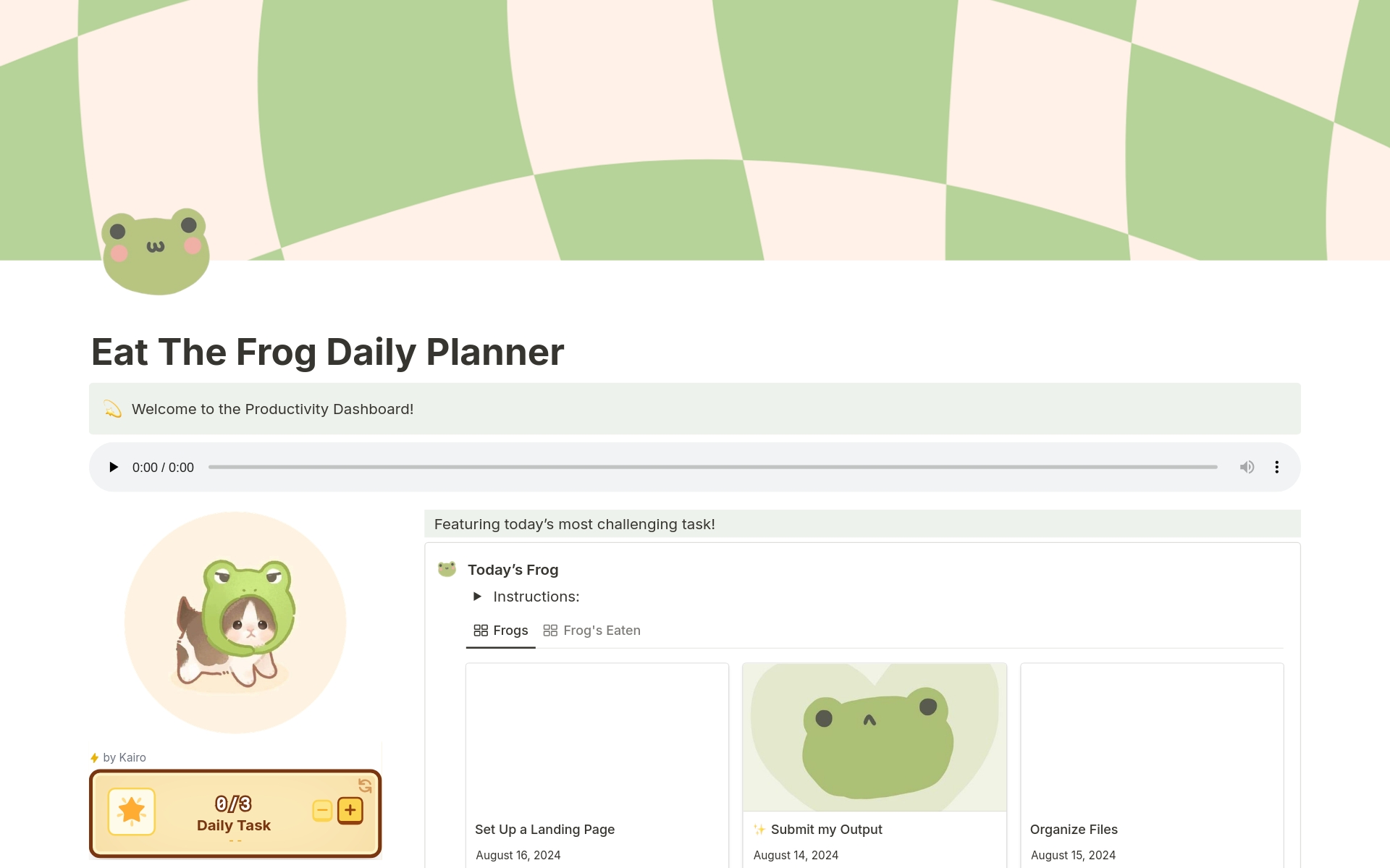Image resolution: width=1390 pixels, height=868 pixels.
Task: Select the star icon in the Daily Task widget
Action: pyautogui.click(x=131, y=812)
